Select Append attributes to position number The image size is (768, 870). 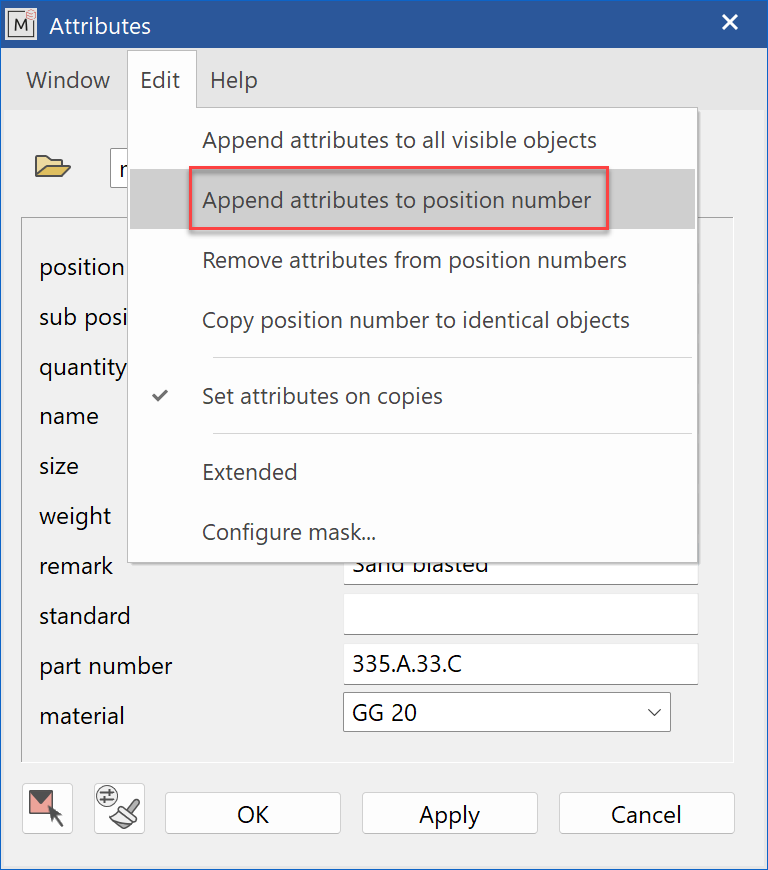click(412, 199)
